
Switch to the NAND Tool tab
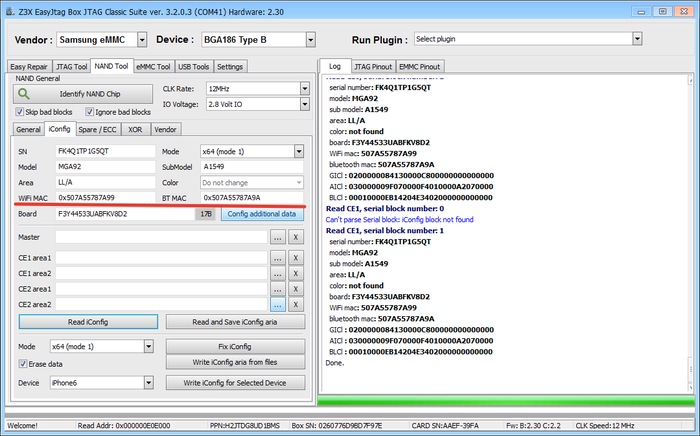(112, 66)
